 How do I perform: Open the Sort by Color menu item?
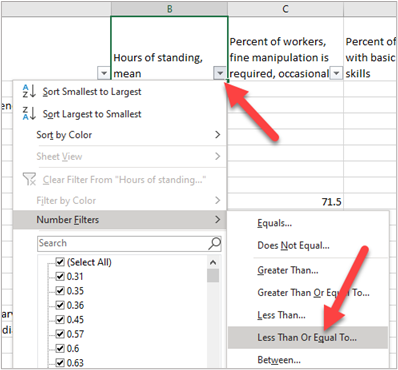120,135
